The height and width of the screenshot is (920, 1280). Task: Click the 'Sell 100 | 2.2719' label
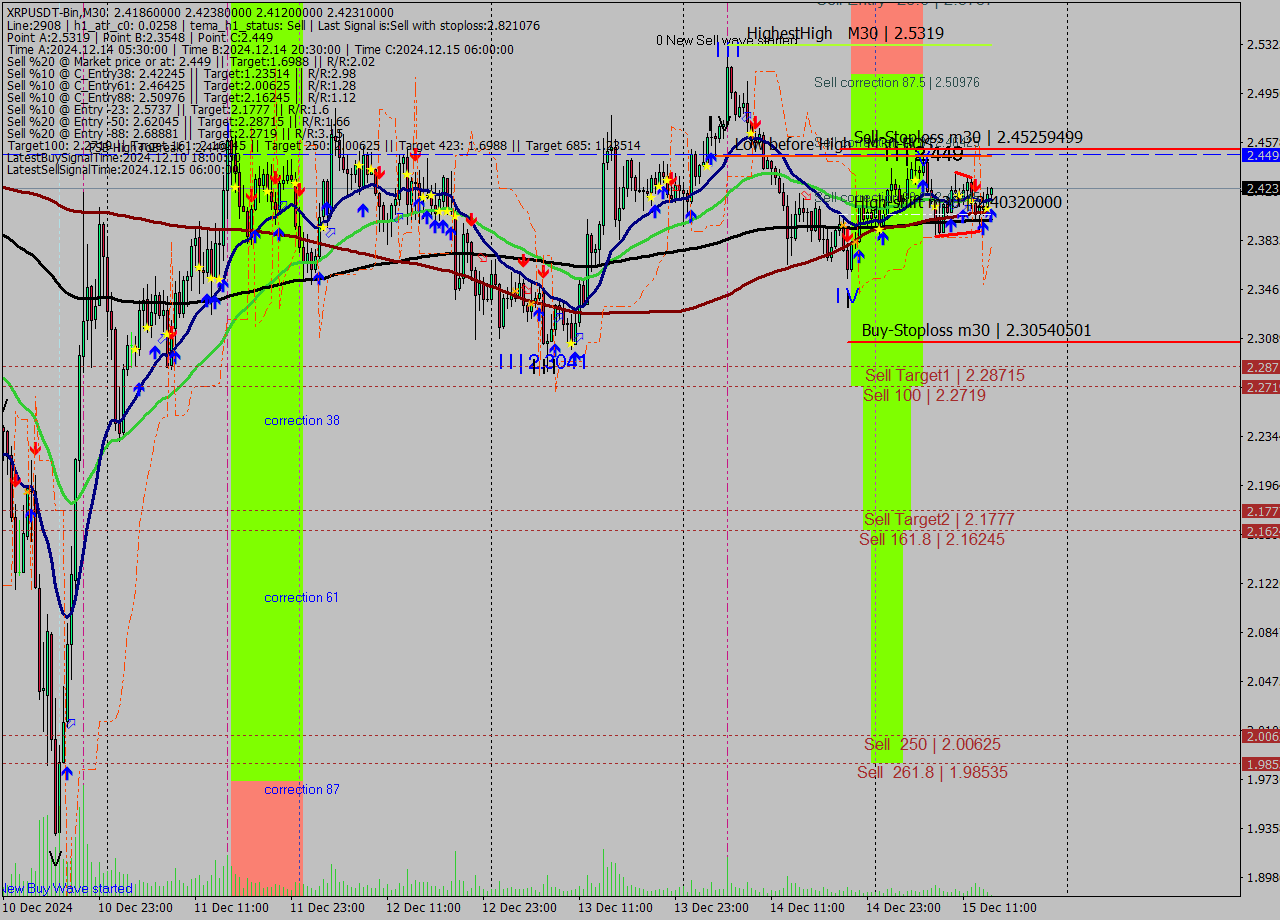pyautogui.click(x=924, y=396)
